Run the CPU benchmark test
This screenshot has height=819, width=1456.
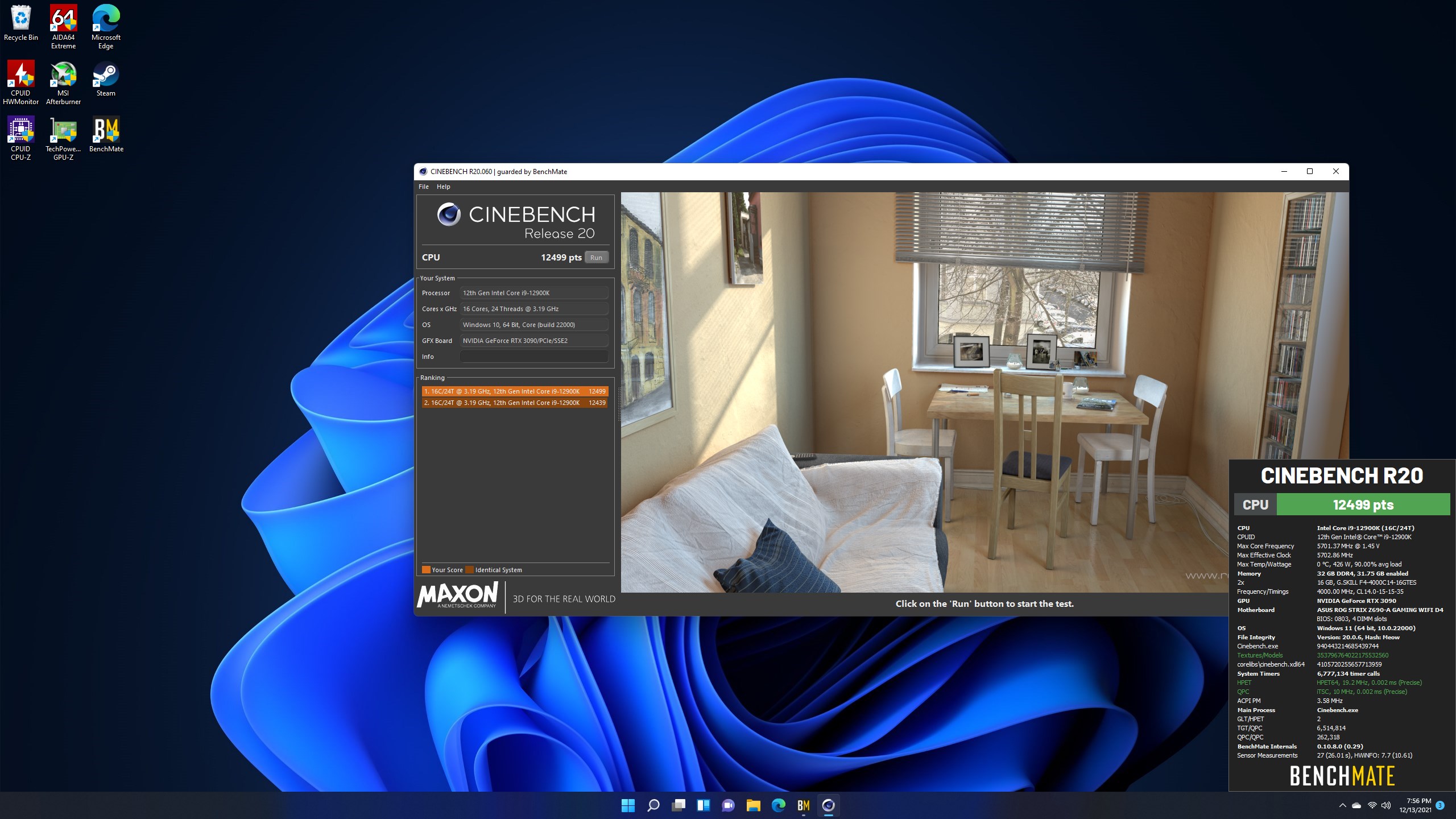point(596,258)
